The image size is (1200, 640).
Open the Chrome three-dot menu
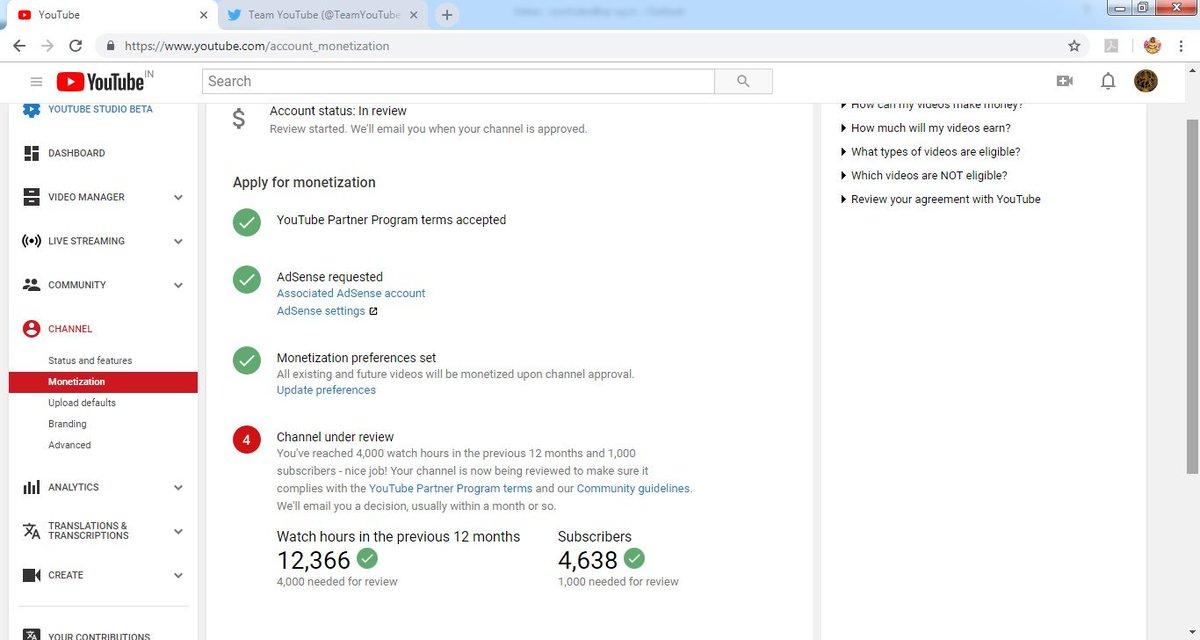1183,46
